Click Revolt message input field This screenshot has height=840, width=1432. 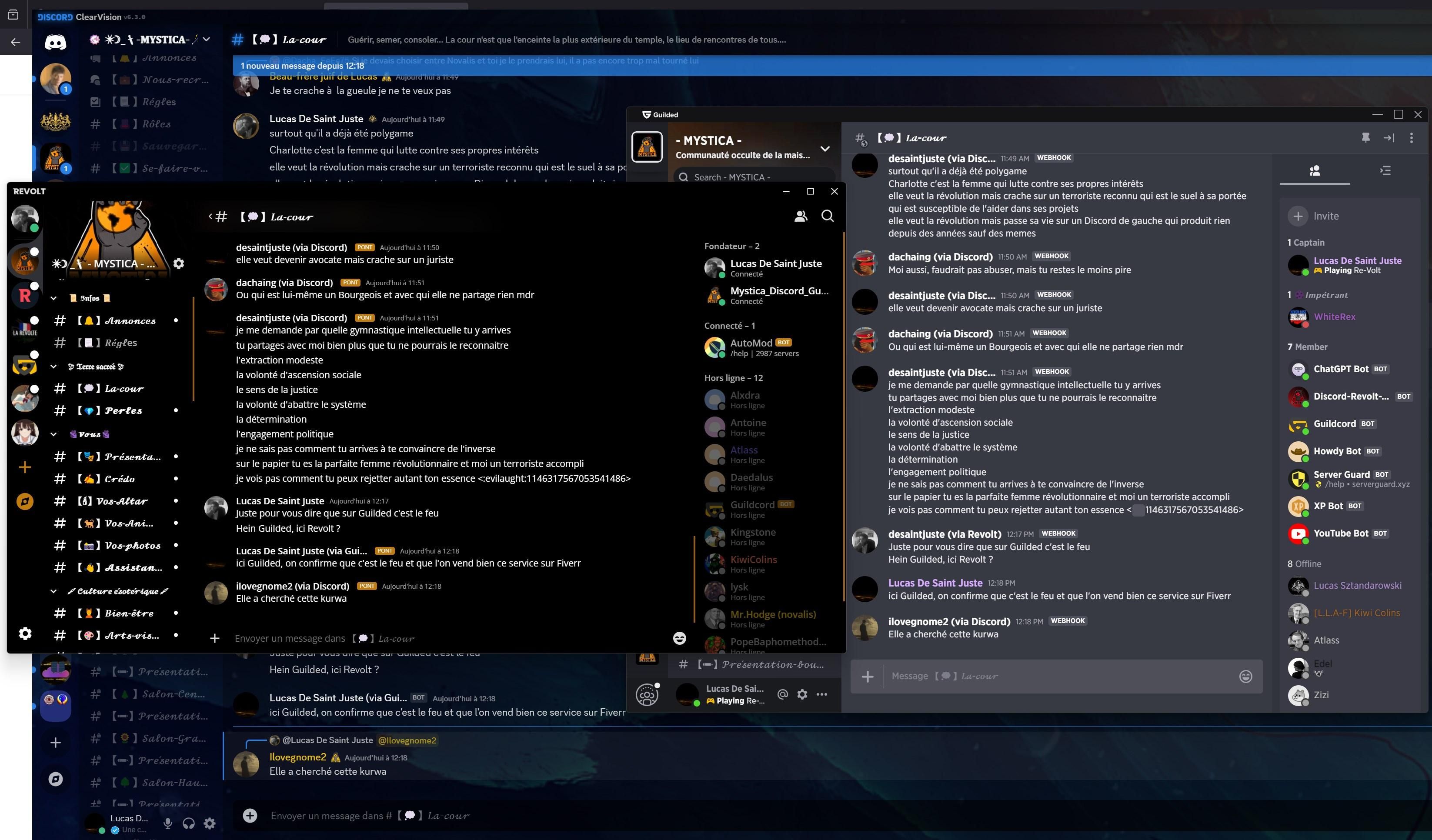pos(449,638)
